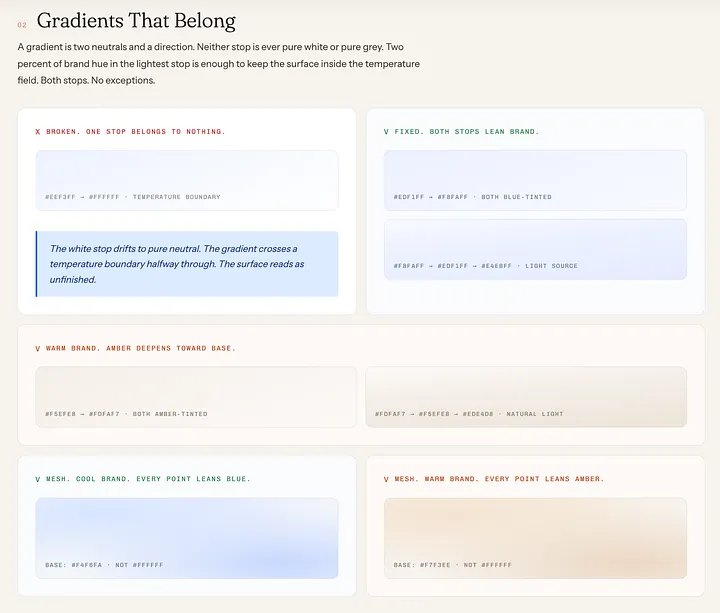Click the 02 section number label
Image resolution: width=720 pixels, height=613 pixels.
tap(22, 25)
